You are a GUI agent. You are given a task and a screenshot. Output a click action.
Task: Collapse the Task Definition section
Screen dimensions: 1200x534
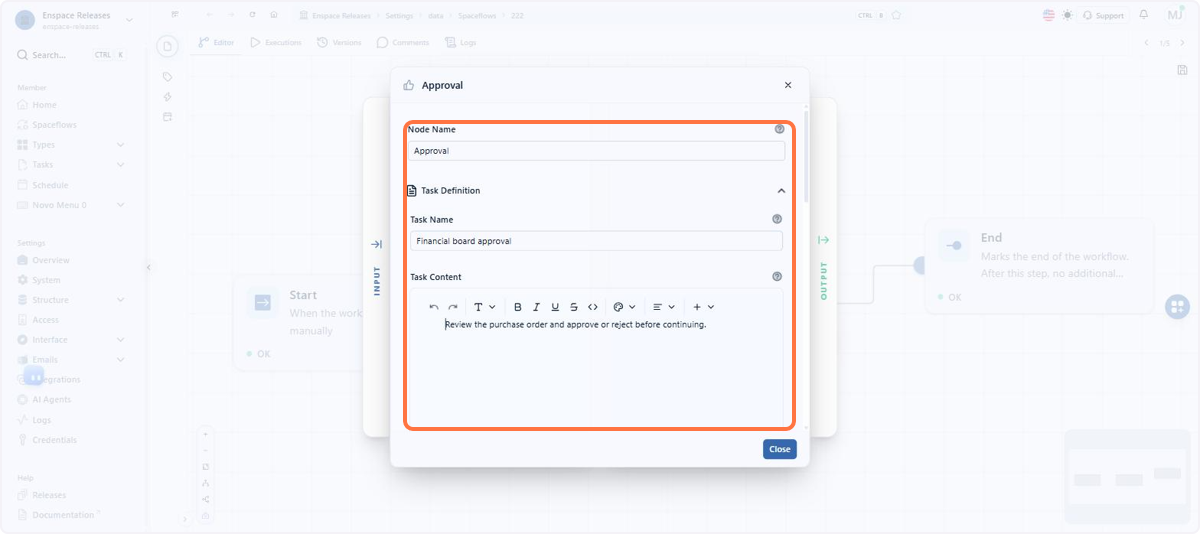781,190
